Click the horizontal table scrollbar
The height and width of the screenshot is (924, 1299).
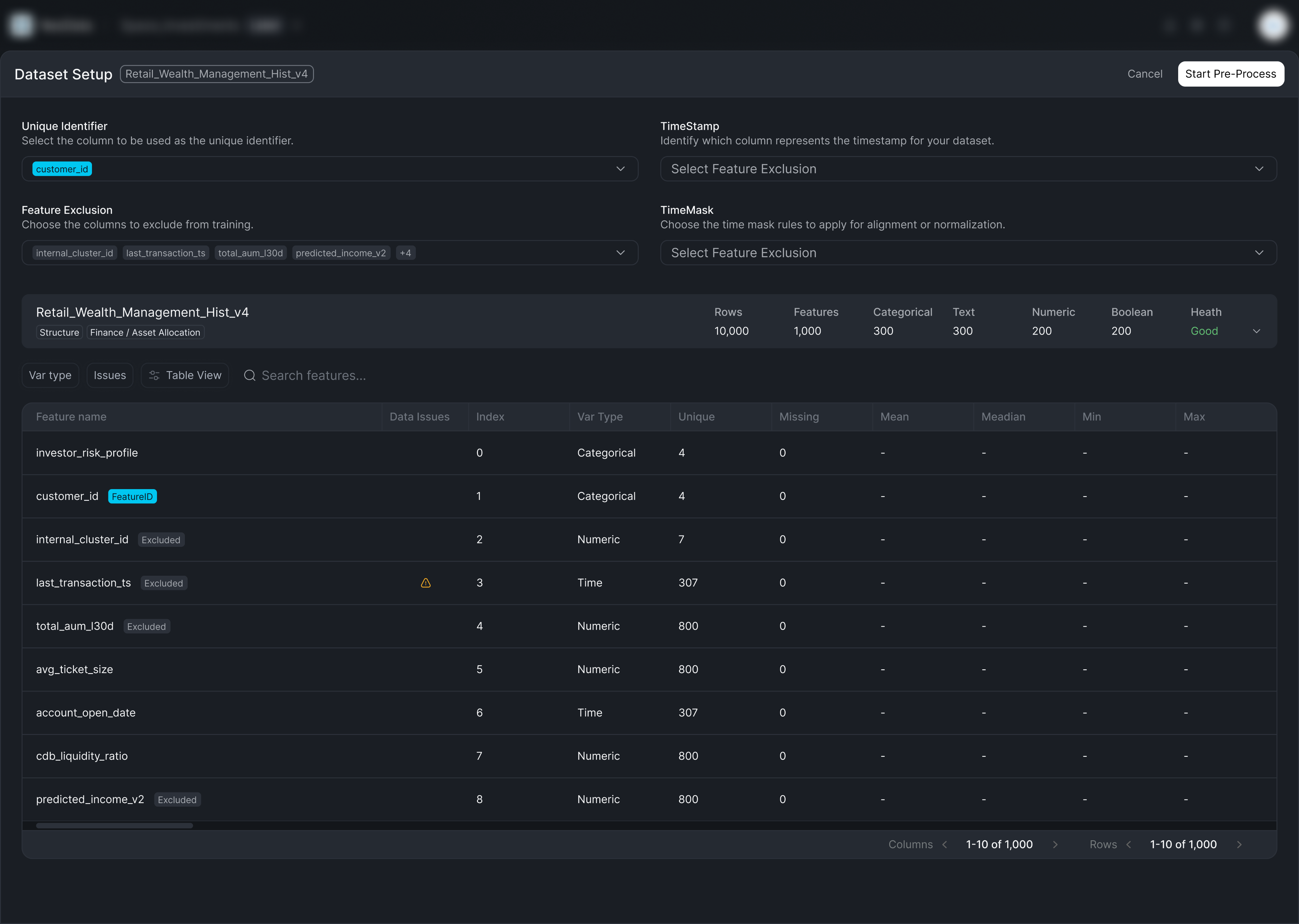click(114, 826)
